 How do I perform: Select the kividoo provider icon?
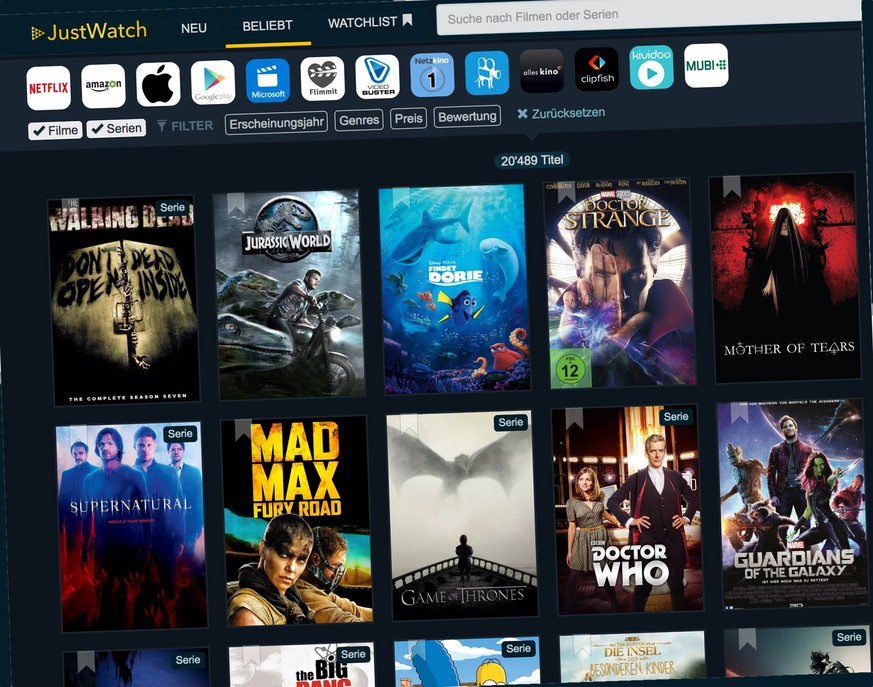pos(651,67)
